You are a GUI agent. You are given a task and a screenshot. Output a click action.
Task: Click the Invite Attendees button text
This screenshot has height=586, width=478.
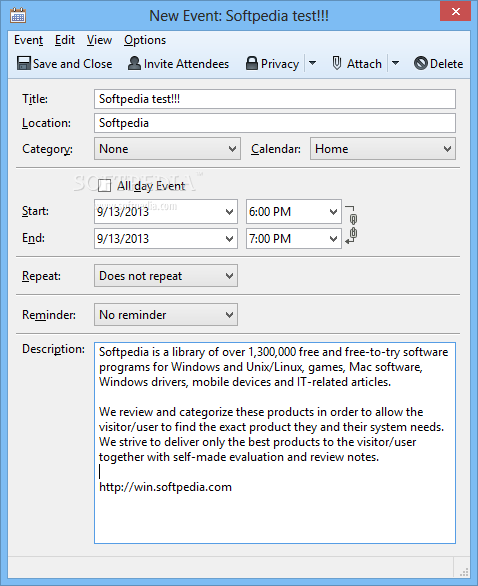point(186,64)
